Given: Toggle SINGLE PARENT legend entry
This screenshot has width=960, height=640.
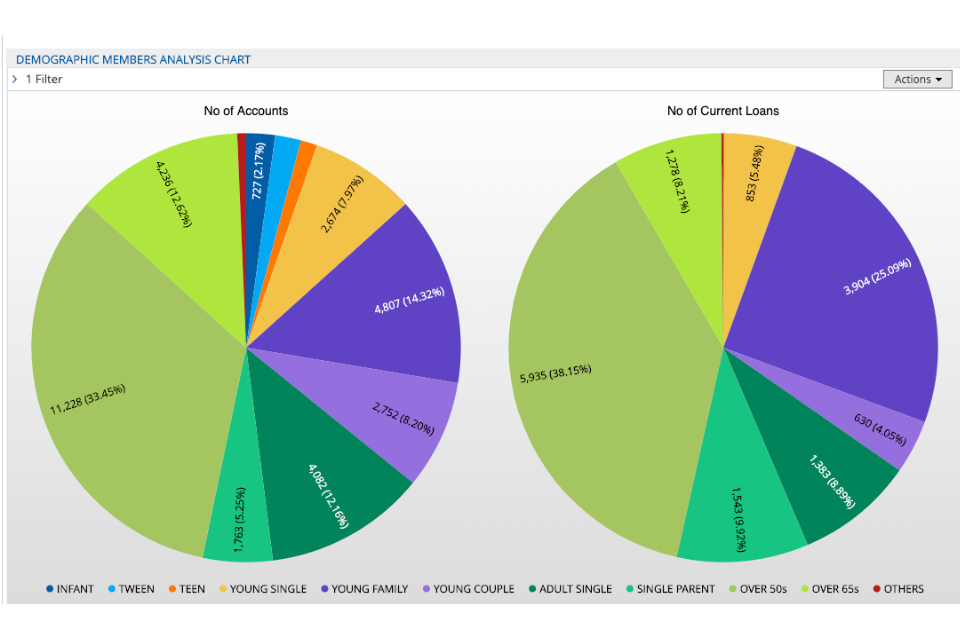Looking at the screenshot, I should (669, 589).
